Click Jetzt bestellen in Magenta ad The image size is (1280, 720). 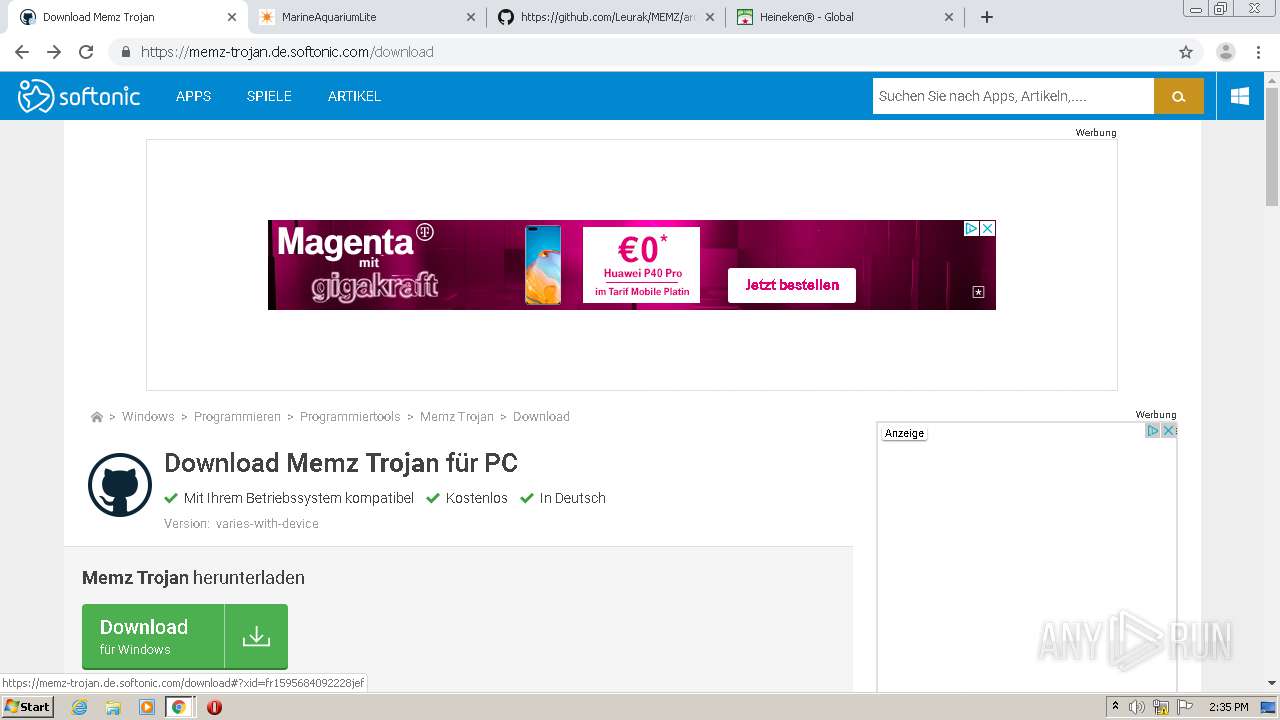coord(792,285)
